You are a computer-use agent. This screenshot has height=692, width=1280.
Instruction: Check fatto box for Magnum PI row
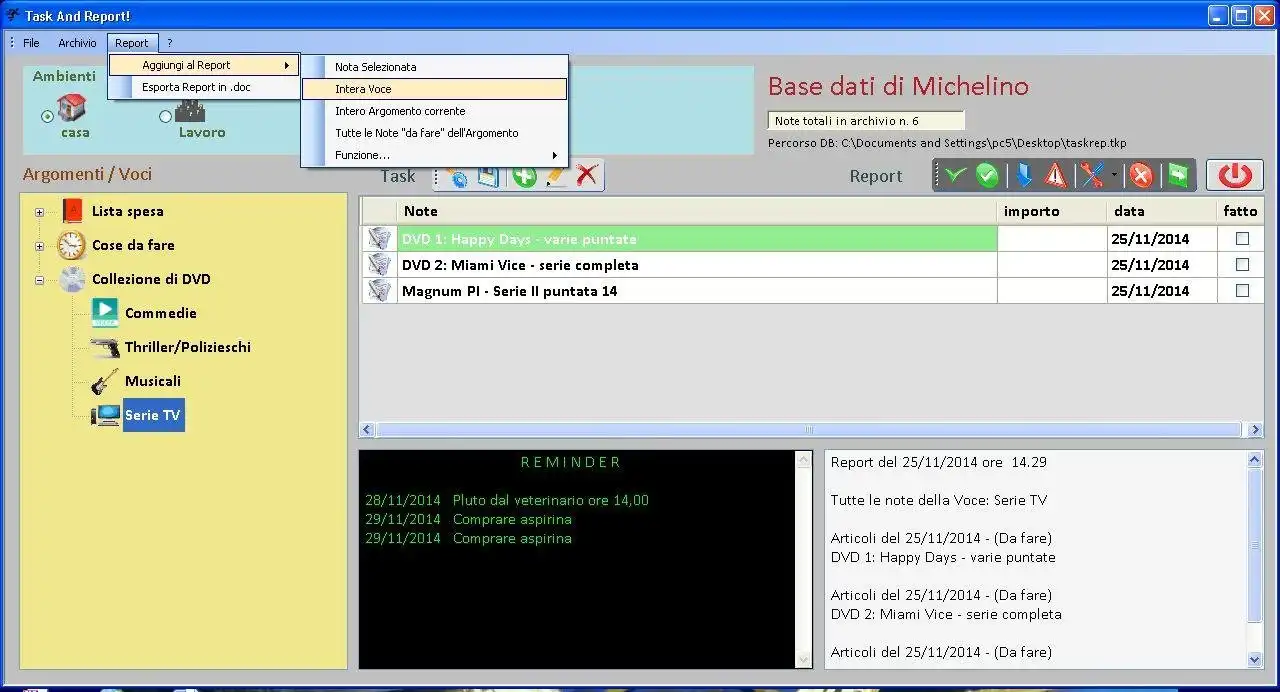[x=1242, y=290]
